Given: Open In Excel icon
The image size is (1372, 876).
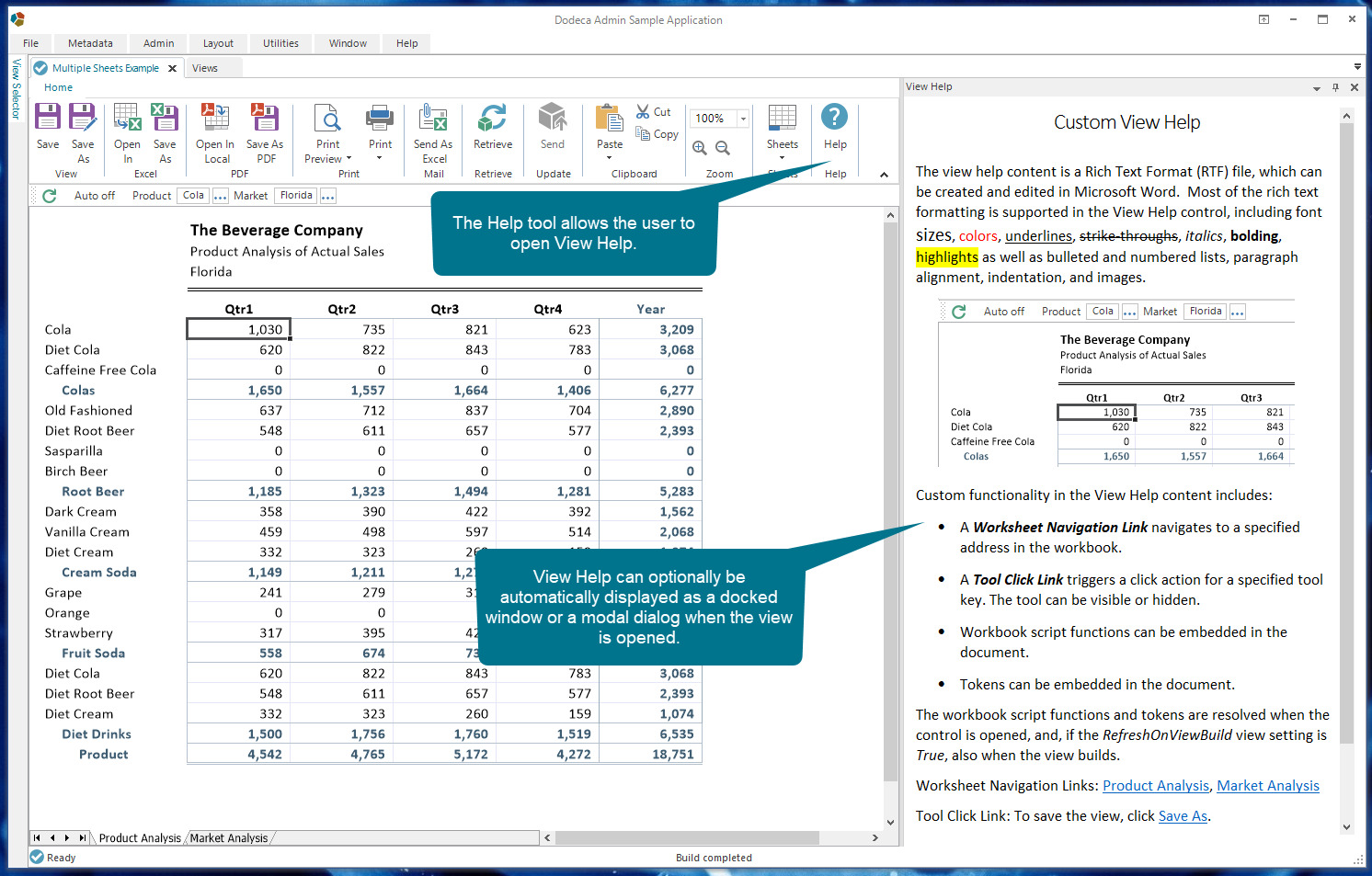Looking at the screenshot, I should (127, 117).
